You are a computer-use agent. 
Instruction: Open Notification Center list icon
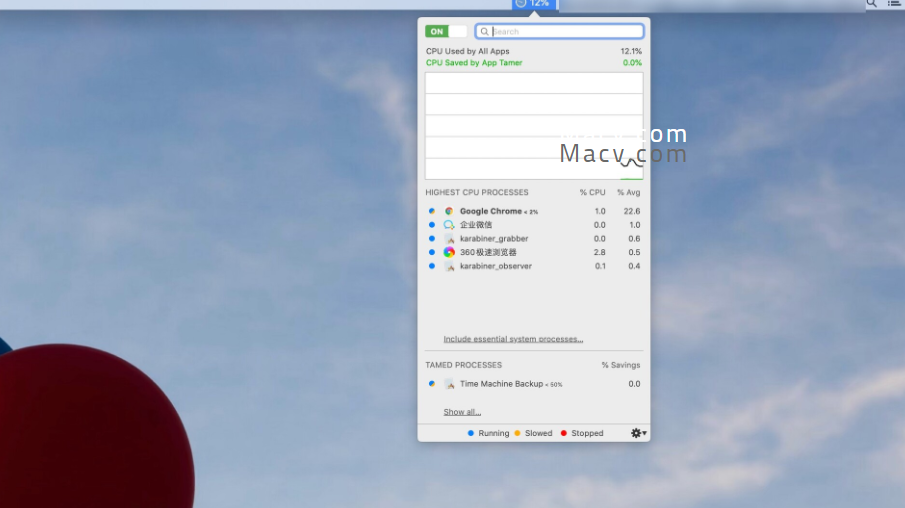click(x=894, y=3)
